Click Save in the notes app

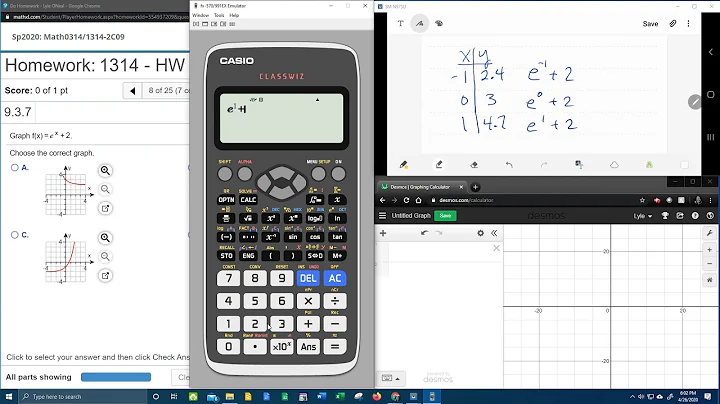[650, 24]
